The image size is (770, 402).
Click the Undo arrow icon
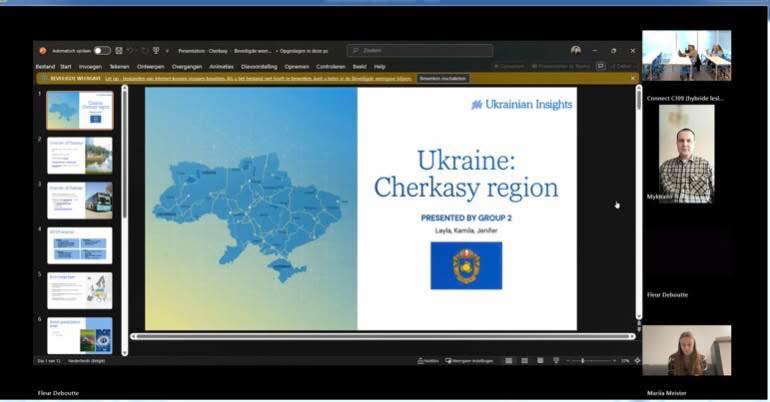(131, 50)
